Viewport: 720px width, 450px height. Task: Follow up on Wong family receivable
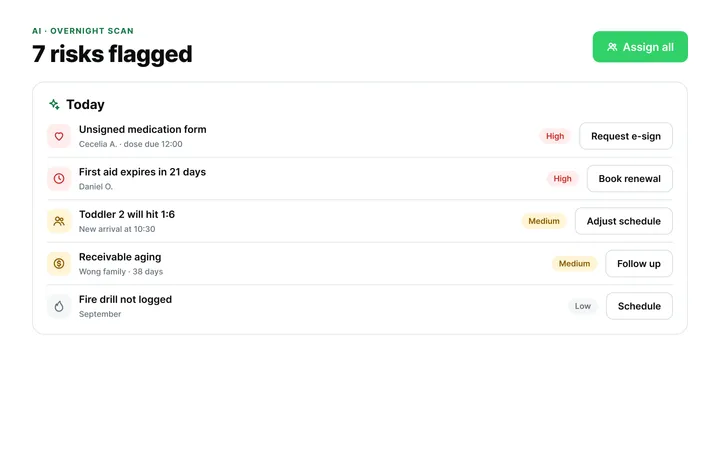(639, 264)
